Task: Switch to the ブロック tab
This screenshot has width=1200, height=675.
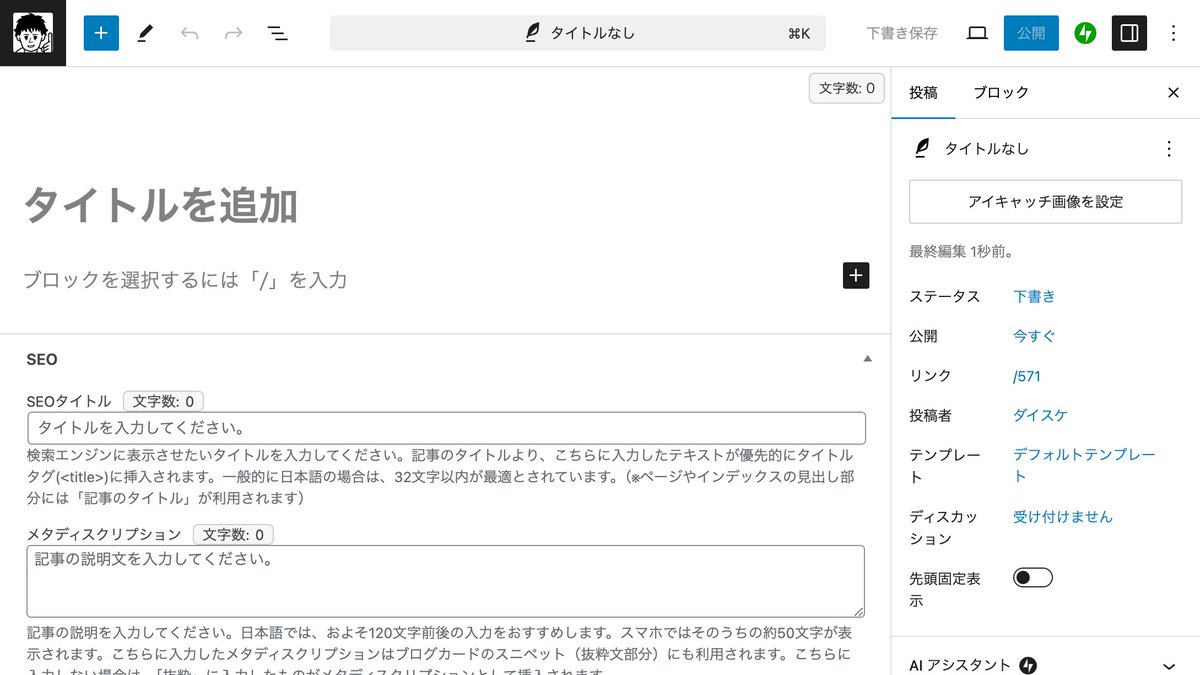Action: point(1000,92)
